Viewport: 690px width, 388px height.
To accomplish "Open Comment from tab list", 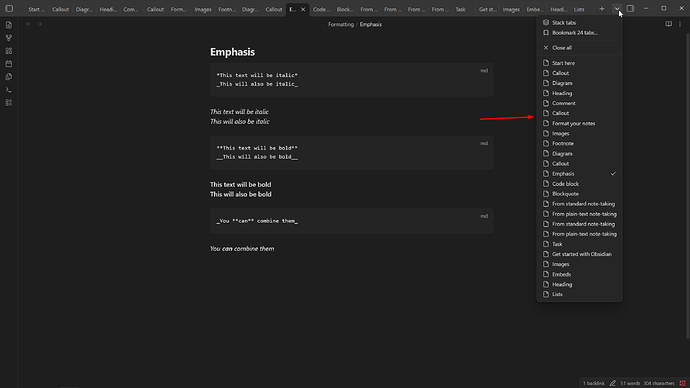I will [x=579, y=103].
